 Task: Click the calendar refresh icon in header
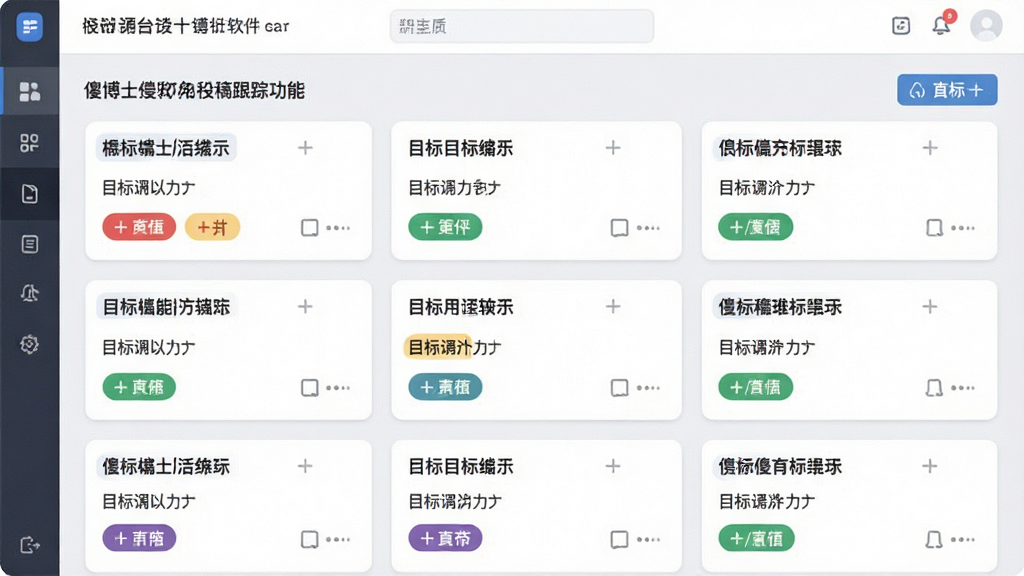click(901, 25)
